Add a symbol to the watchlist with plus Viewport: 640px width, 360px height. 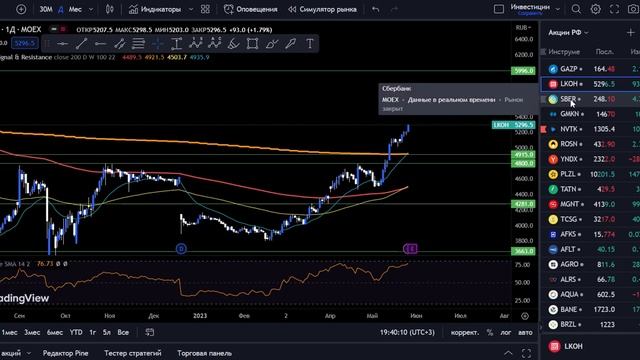coord(630,32)
